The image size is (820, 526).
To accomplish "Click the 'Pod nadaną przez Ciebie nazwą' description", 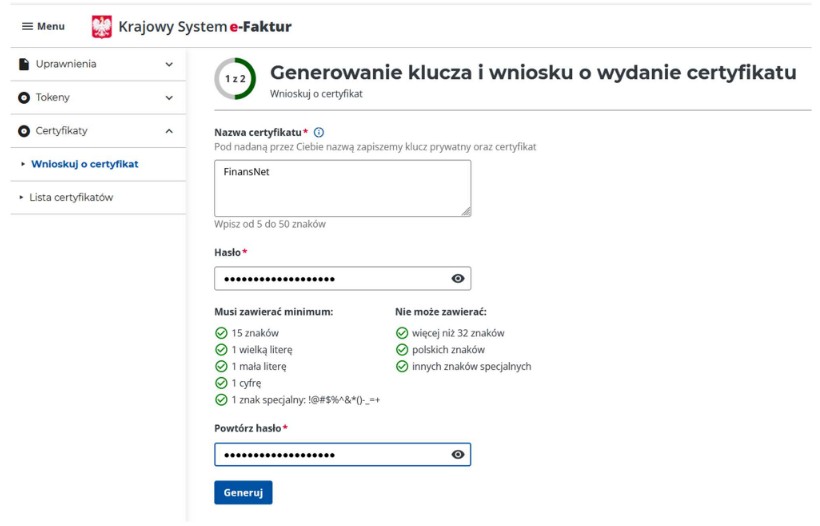I will point(375,147).
